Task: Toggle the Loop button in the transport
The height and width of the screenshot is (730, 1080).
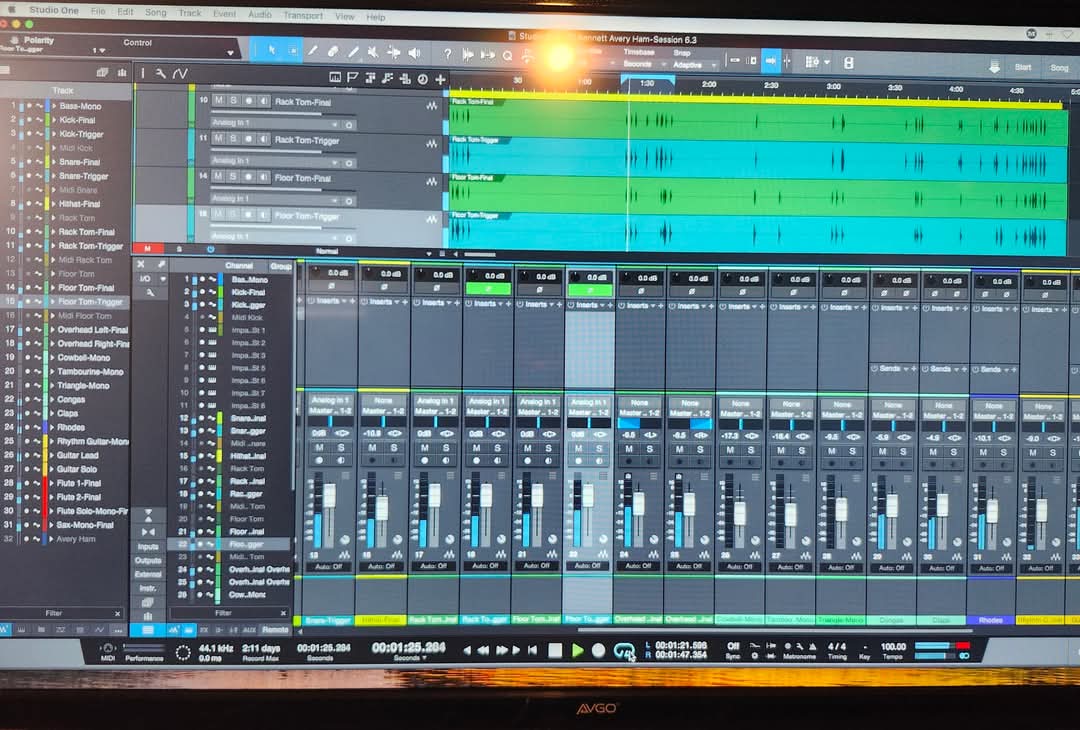Action: (x=623, y=650)
